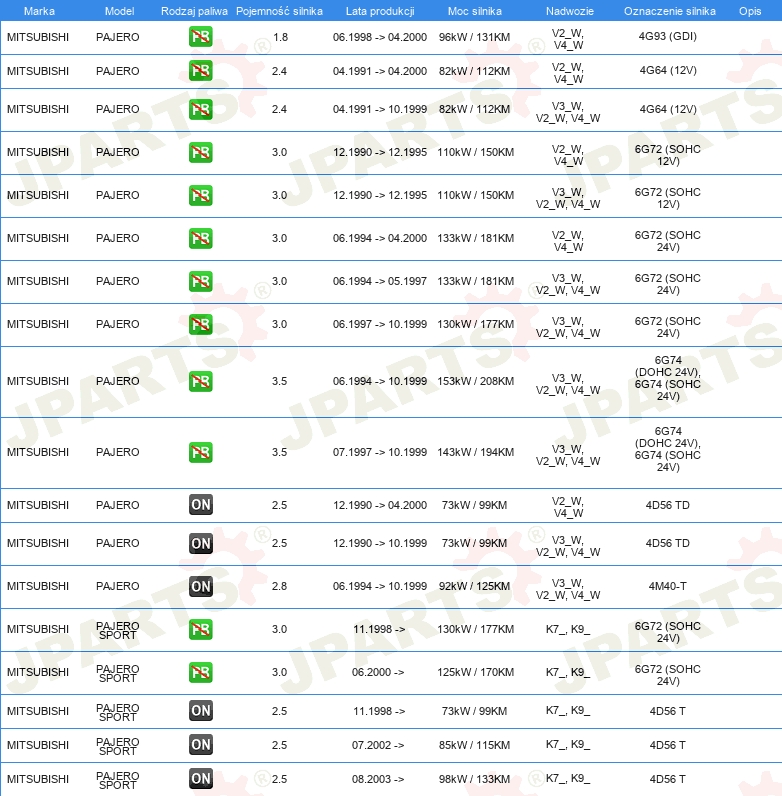The width and height of the screenshot is (782, 796).
Task: Click the petrol icon for 04.1991 -> 04.2000 row
Action: point(201,71)
